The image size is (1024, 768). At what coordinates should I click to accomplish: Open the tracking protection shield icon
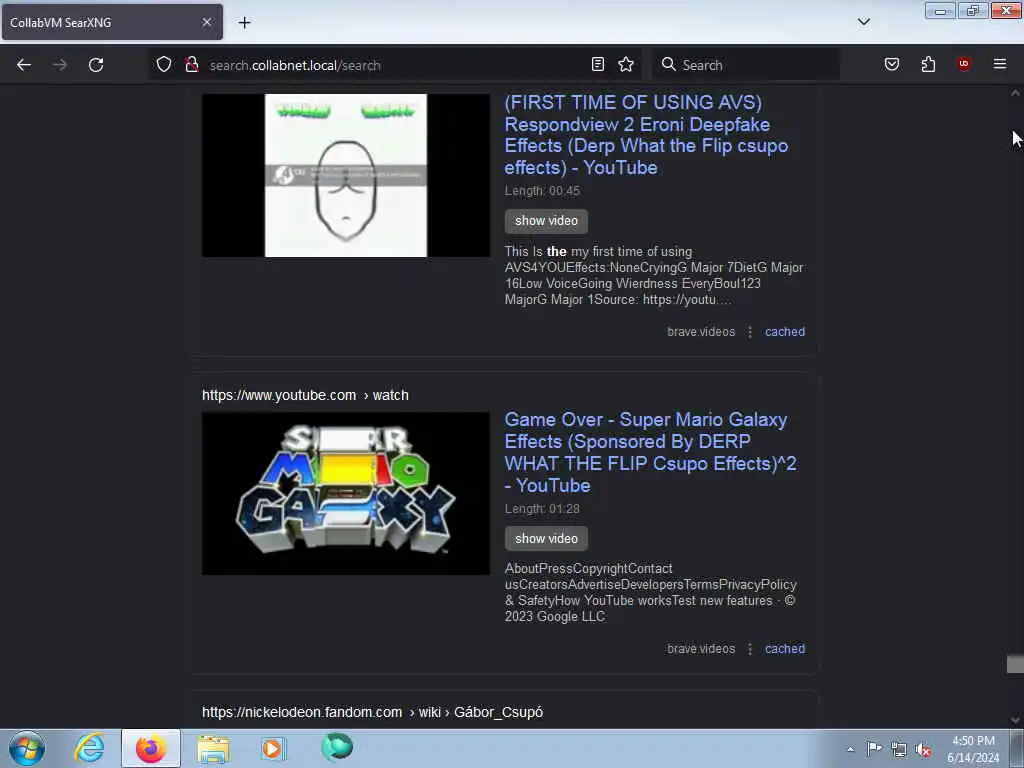pos(164,64)
